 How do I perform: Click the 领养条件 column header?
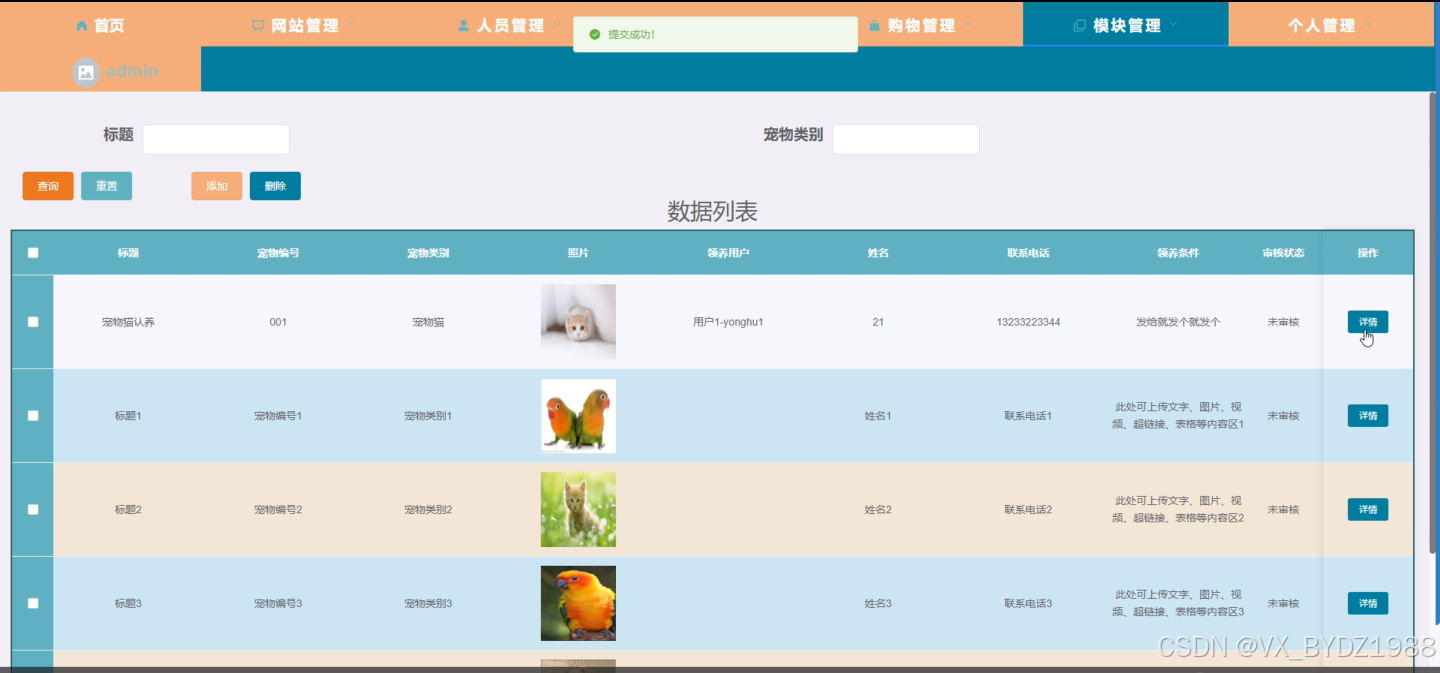[1178, 253]
